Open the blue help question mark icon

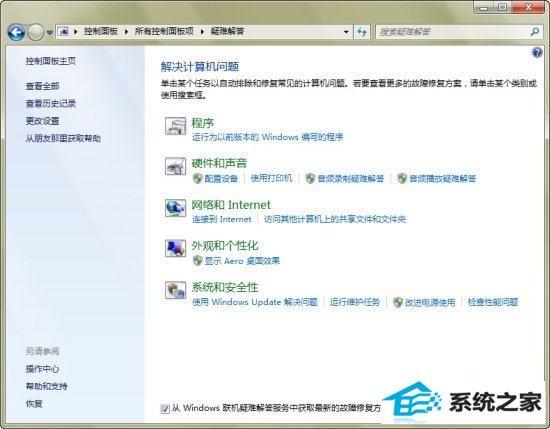(537, 53)
